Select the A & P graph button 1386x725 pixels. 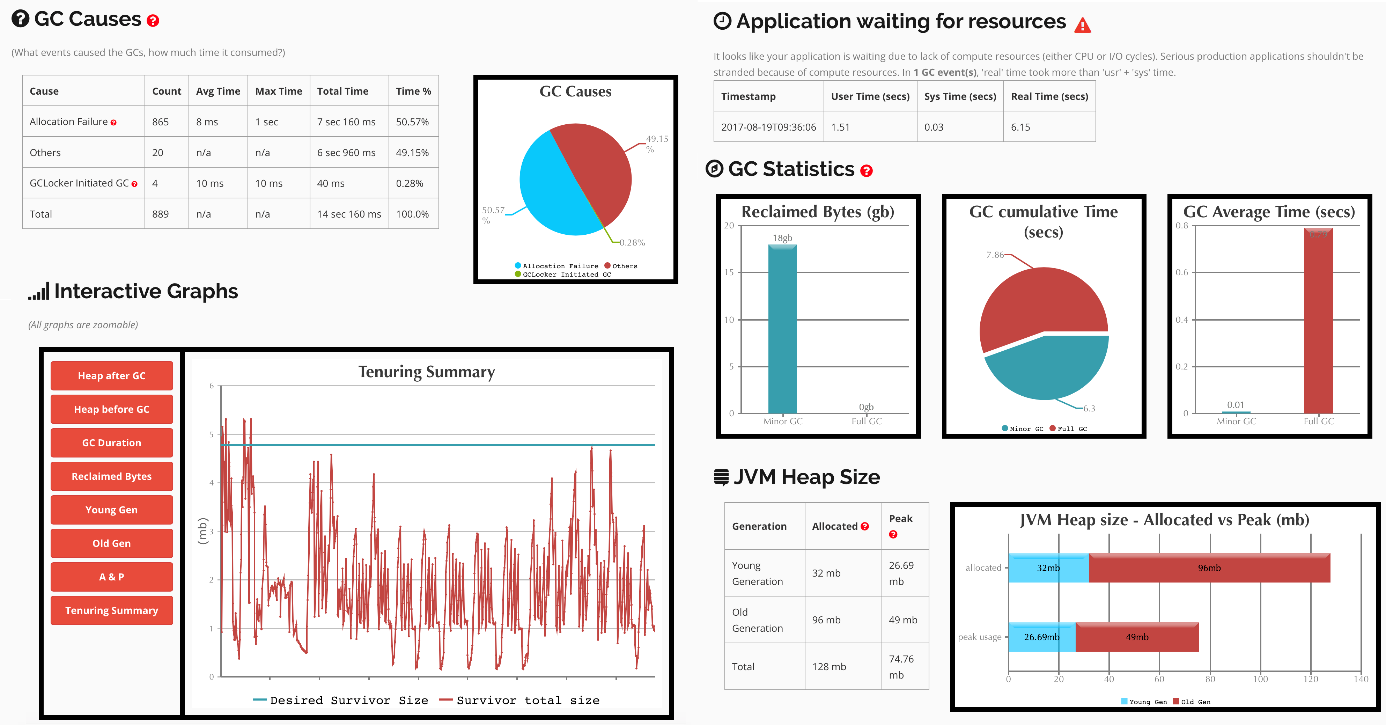[x=112, y=577]
